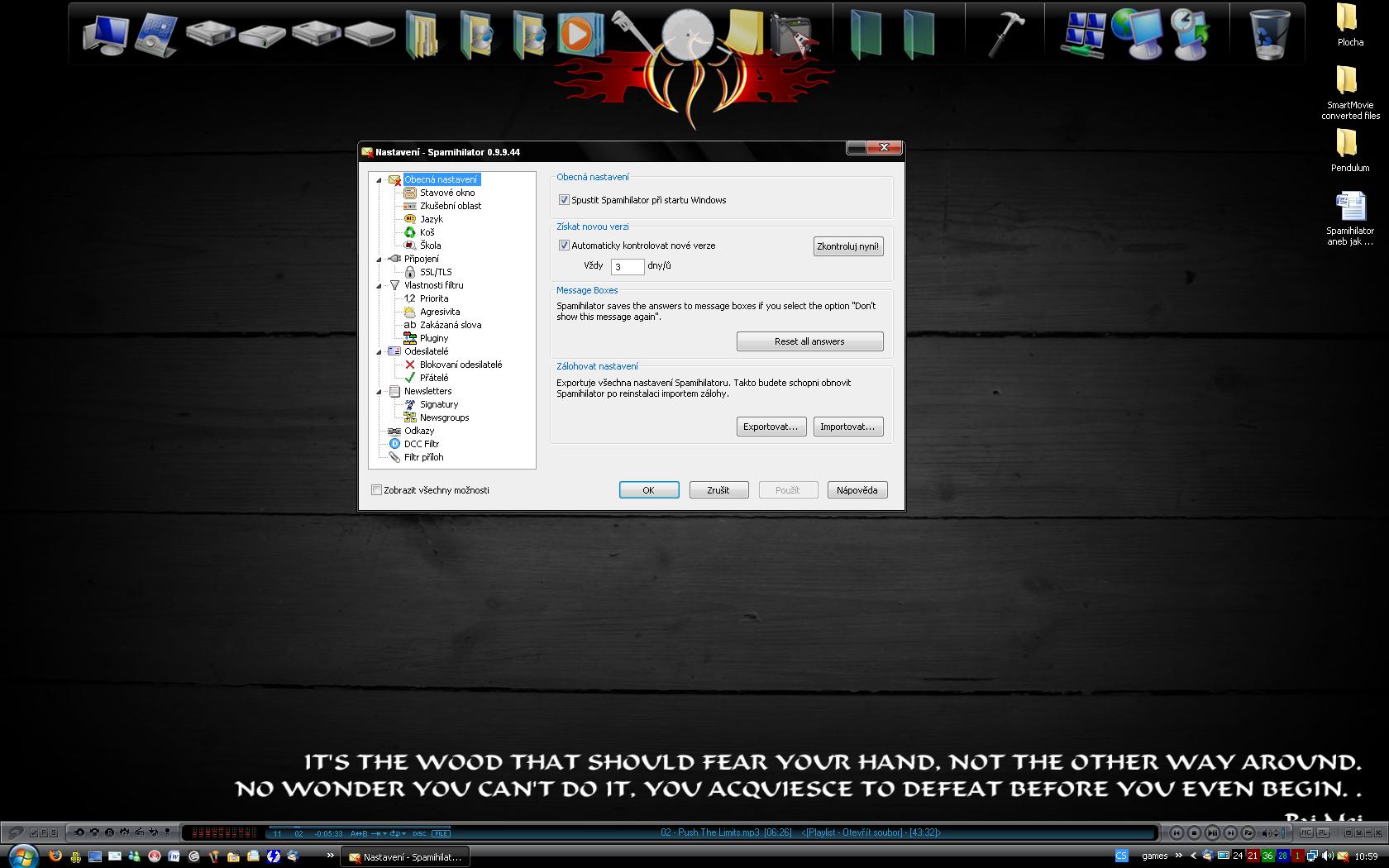This screenshot has width=1389, height=868.
Task: Collapse the Newsletters tree node
Action: coord(379,392)
